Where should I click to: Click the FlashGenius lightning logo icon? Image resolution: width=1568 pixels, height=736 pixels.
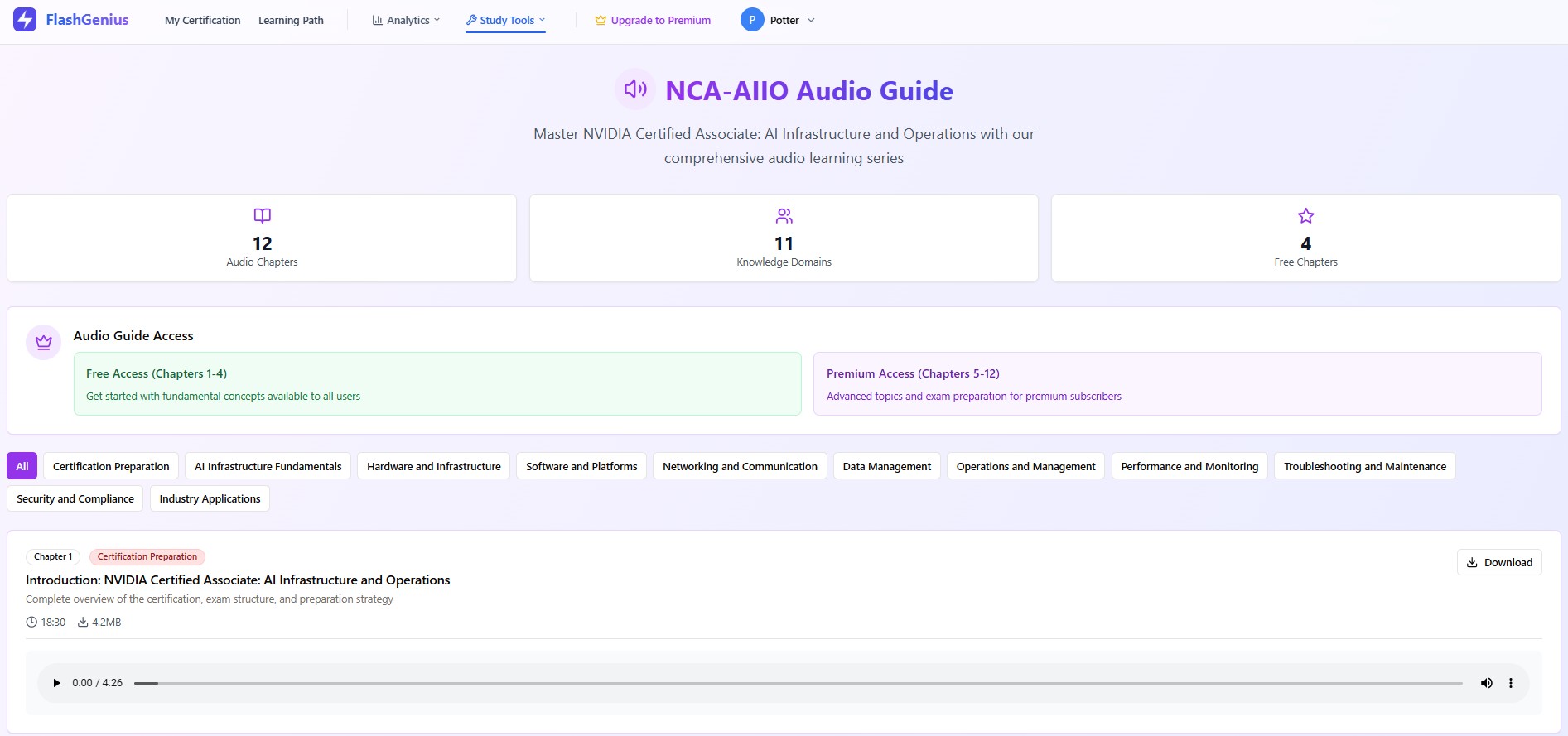[x=25, y=20]
